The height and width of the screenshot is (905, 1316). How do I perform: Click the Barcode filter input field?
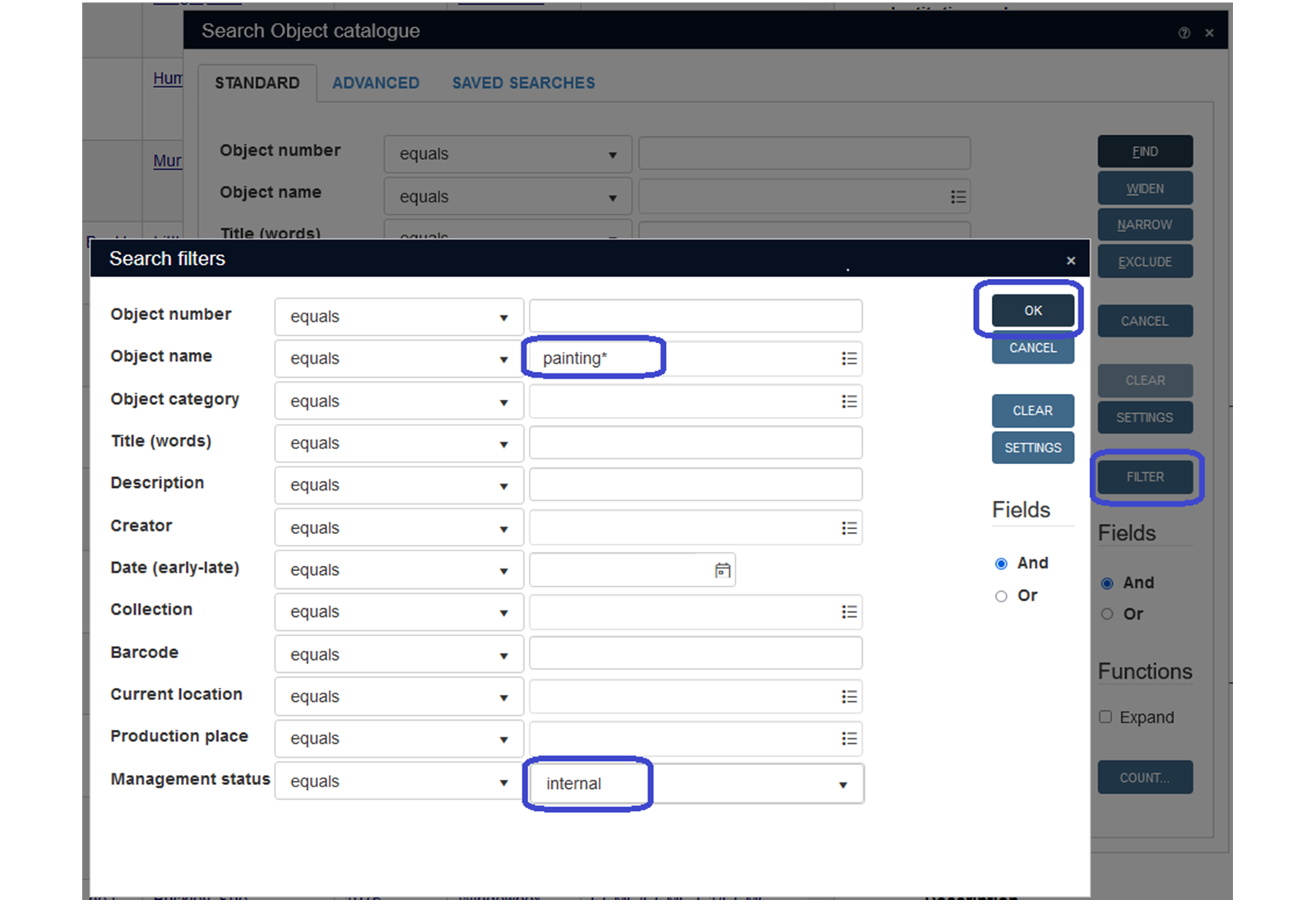(x=695, y=654)
